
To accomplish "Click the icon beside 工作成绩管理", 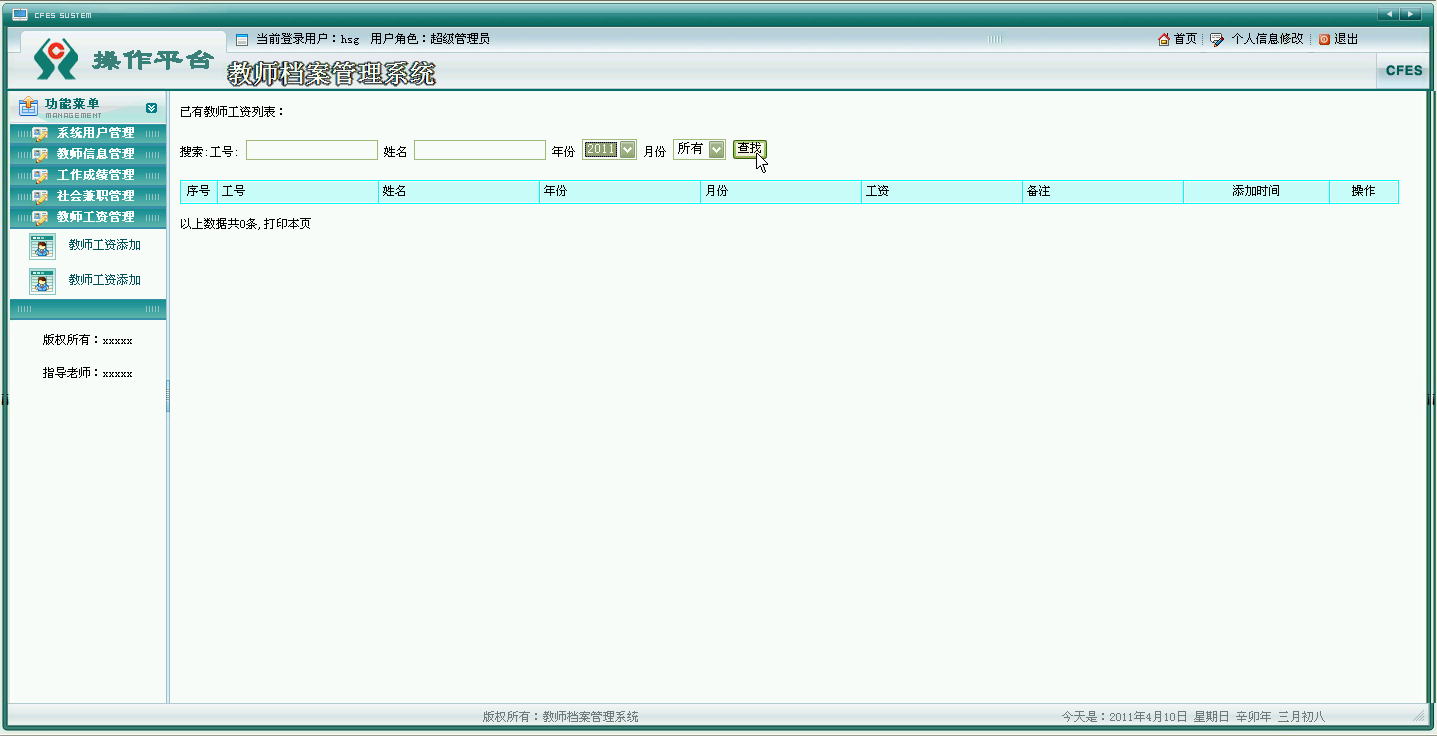I will tap(40, 175).
